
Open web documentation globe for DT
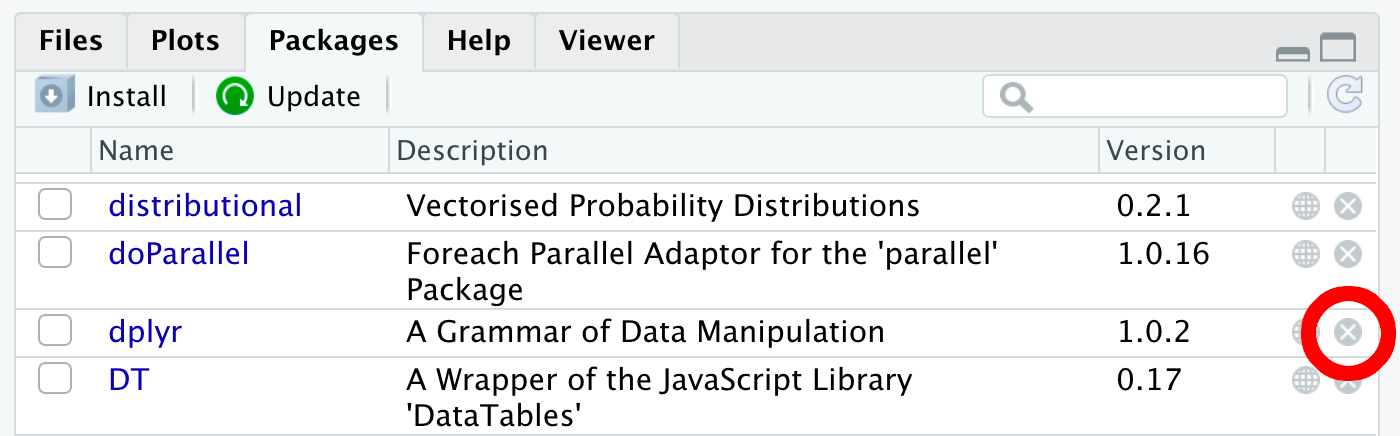point(1306,379)
